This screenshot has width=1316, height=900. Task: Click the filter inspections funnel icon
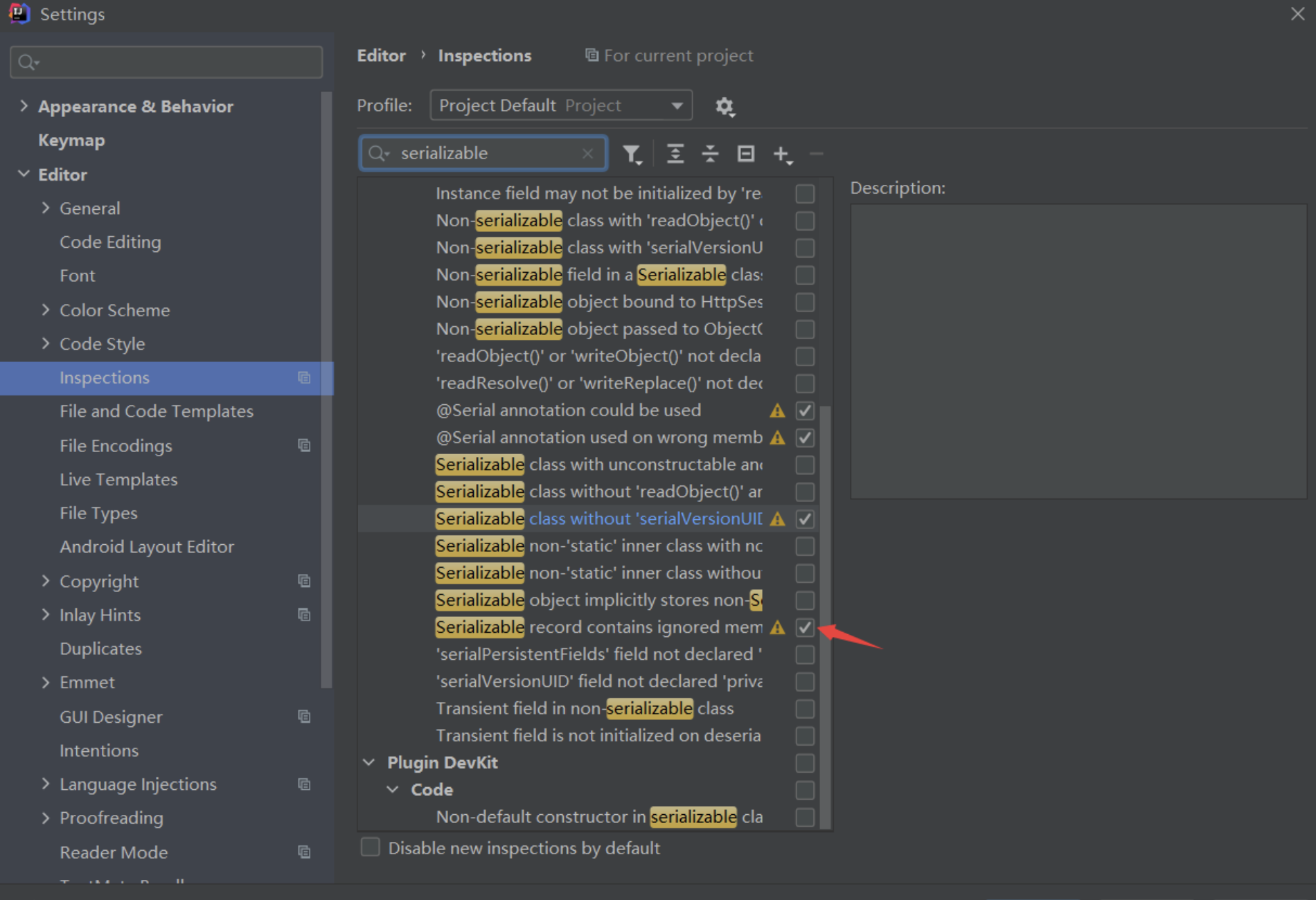tap(631, 154)
